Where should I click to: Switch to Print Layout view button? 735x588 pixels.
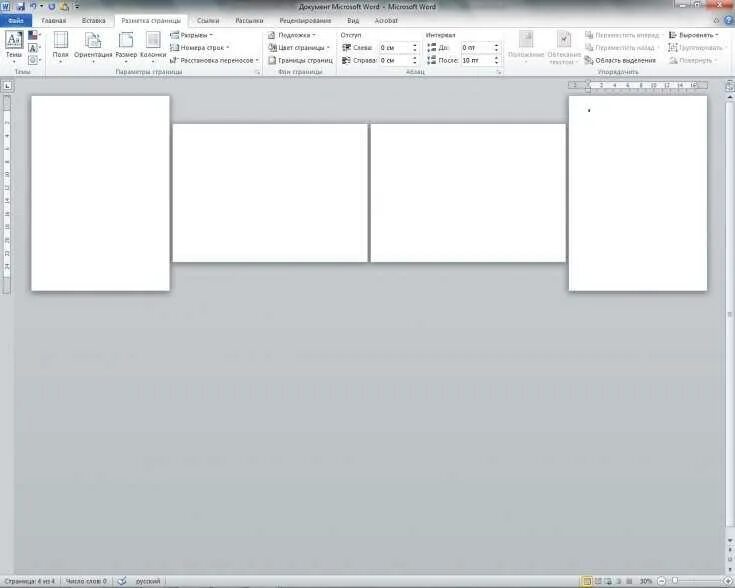(587, 581)
